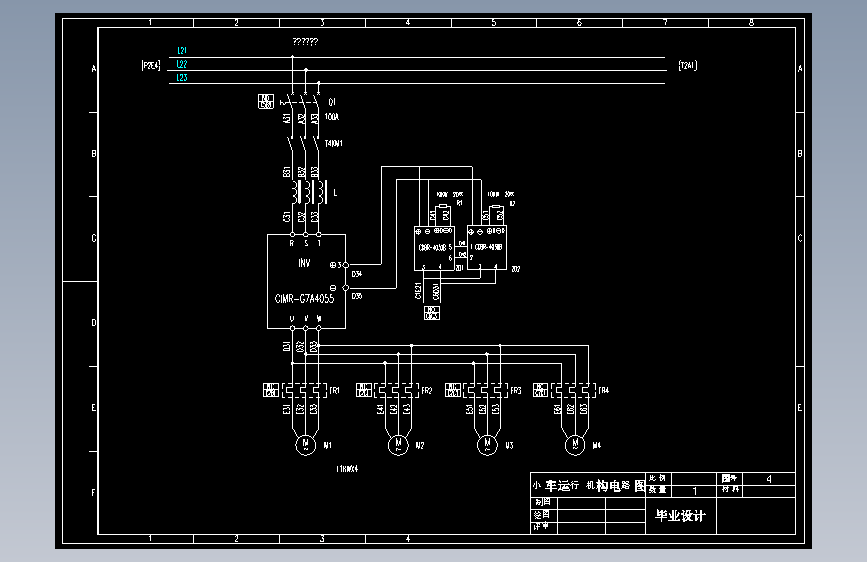Pick the M4 motor circle symbol

[x=575, y=445]
